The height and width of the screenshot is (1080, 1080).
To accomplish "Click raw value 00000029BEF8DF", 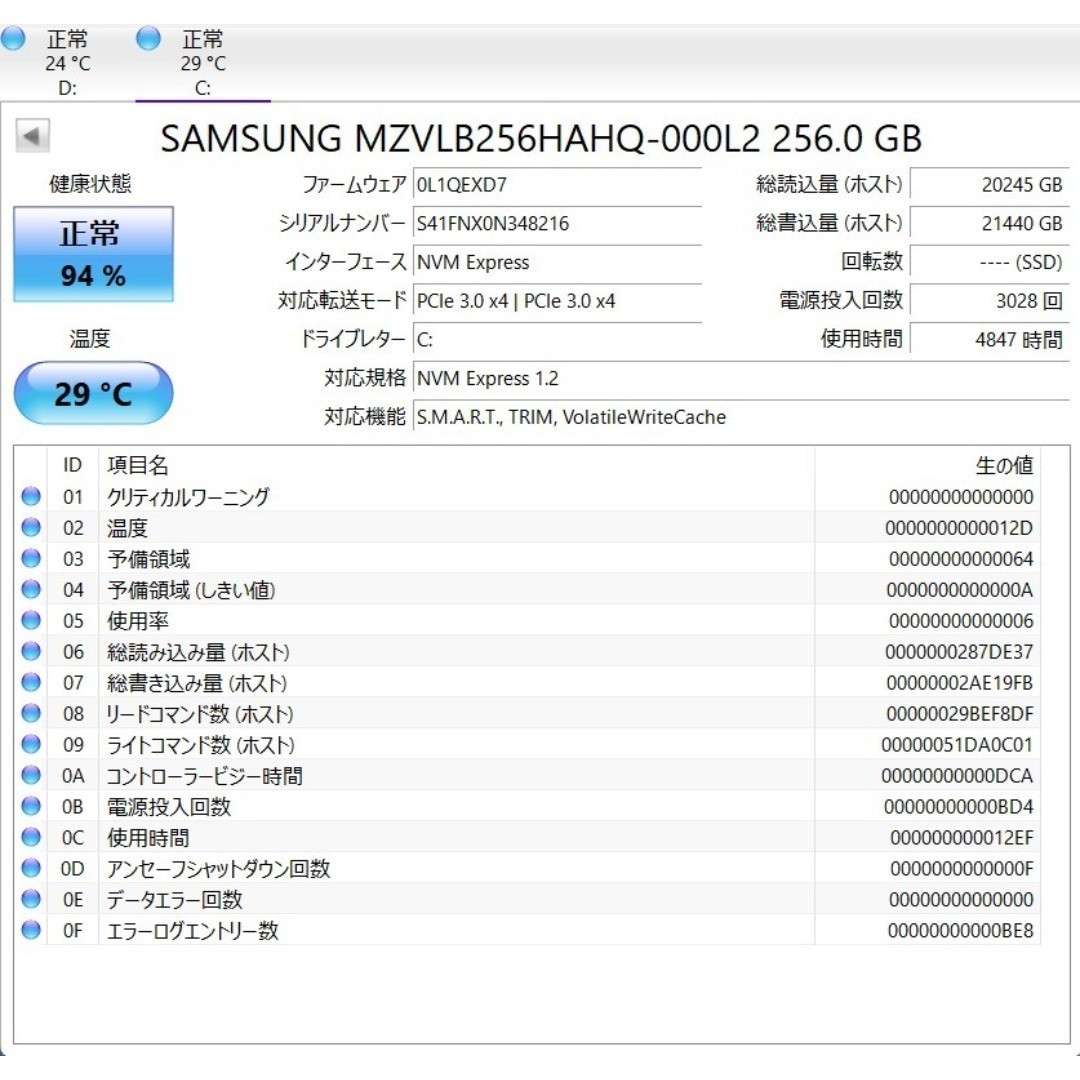I will [x=959, y=714].
